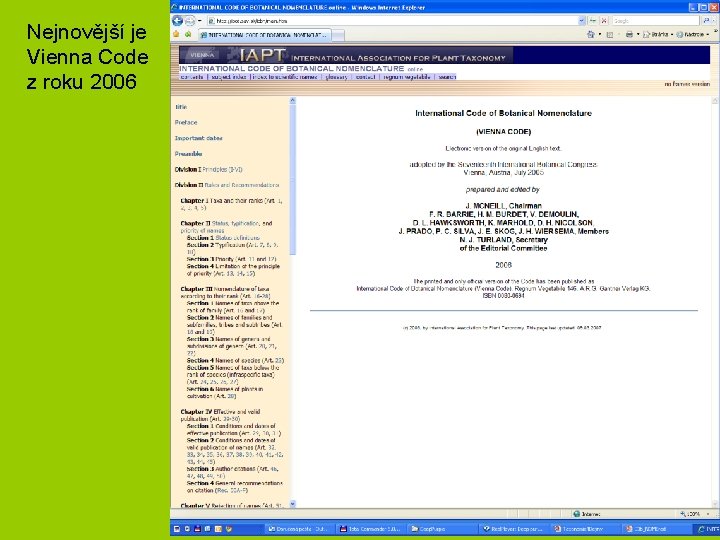Click the Add to Favorites icon
Image resolution: width=720 pixels, height=540 pixels.
(x=188, y=34)
